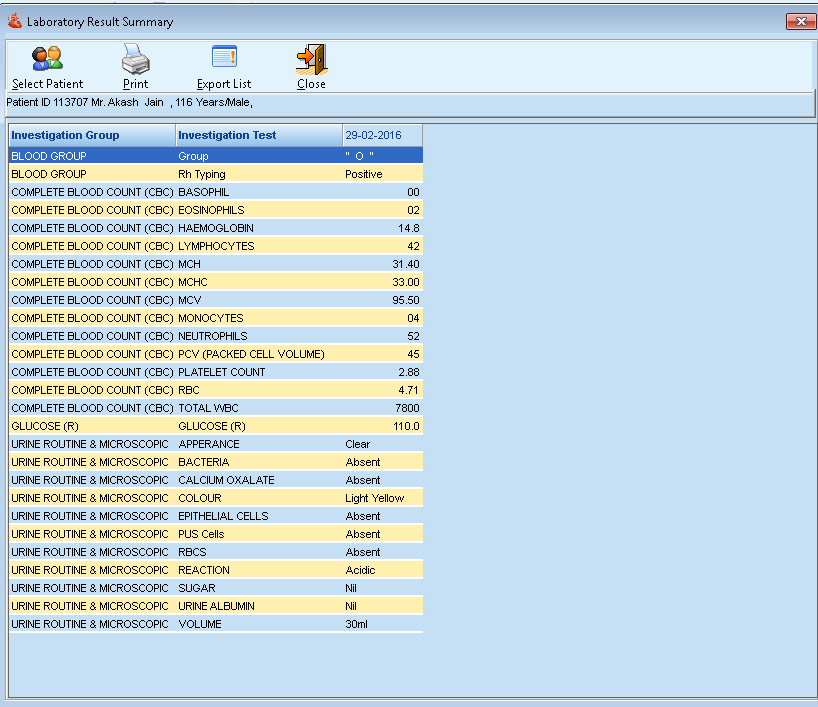Screen dimensions: 818x707
Task: Close the Laboratory Result Summary window
Action: click(801, 21)
